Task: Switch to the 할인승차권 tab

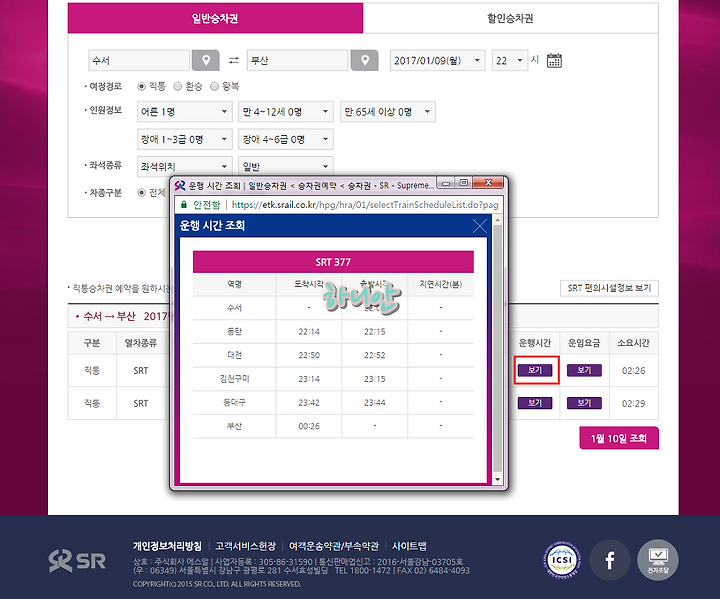Action: 510,18
